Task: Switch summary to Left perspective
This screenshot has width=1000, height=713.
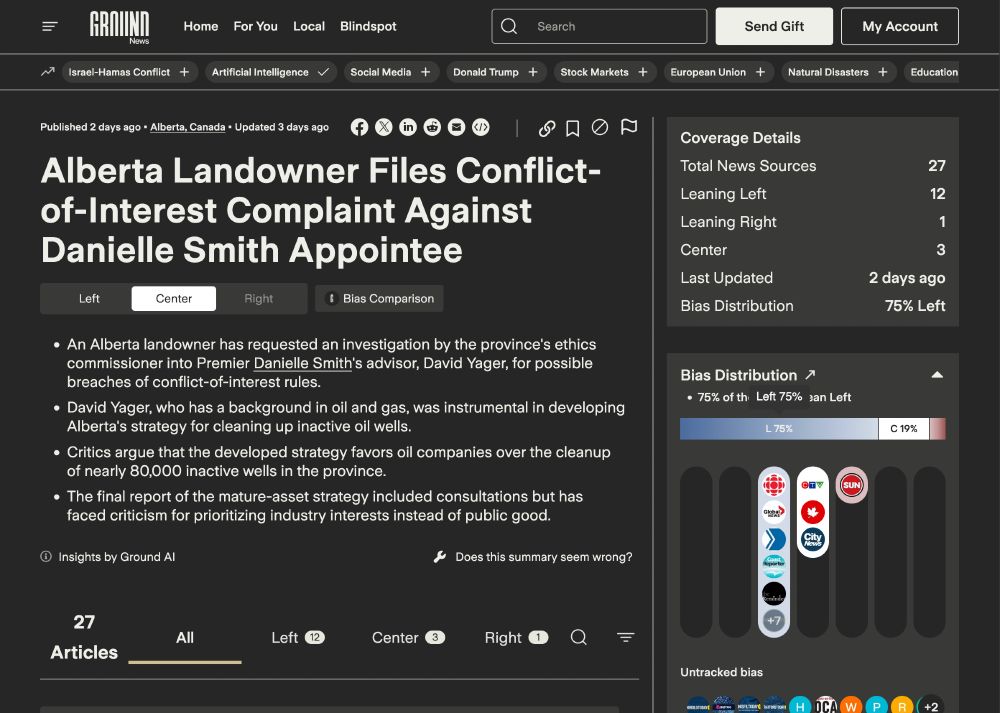Action: coord(89,298)
